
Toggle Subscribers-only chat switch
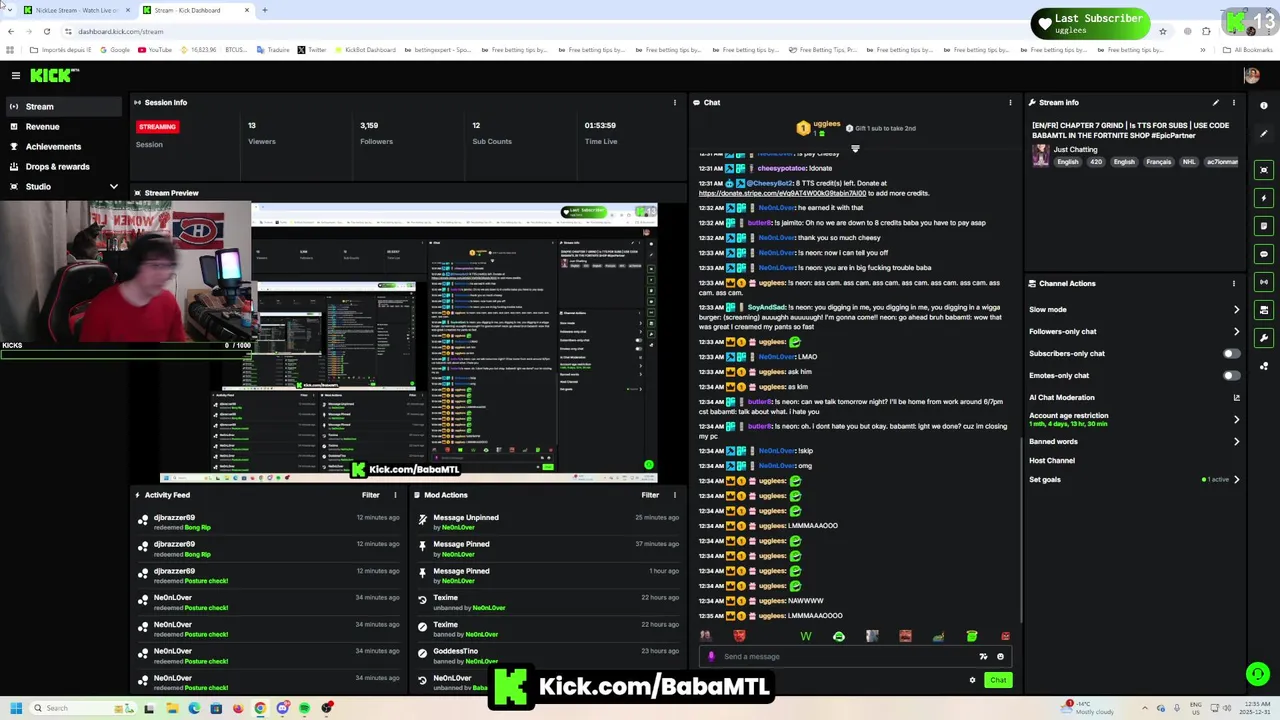1232,353
